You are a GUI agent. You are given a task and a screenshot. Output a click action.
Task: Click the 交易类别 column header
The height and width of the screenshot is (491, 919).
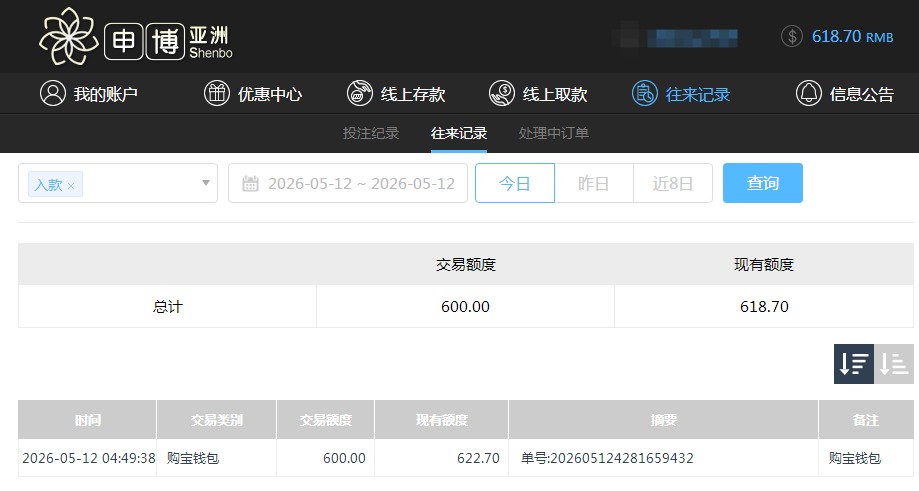click(x=216, y=420)
